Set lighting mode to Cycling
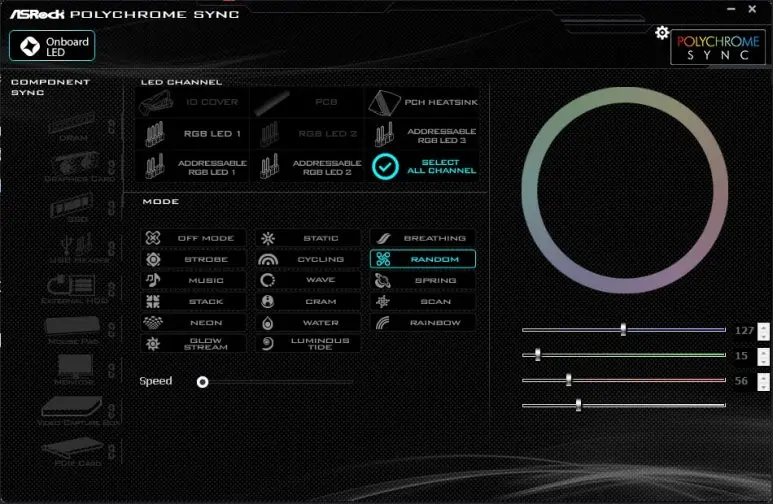Screen dimensions: 773x504 [308, 259]
